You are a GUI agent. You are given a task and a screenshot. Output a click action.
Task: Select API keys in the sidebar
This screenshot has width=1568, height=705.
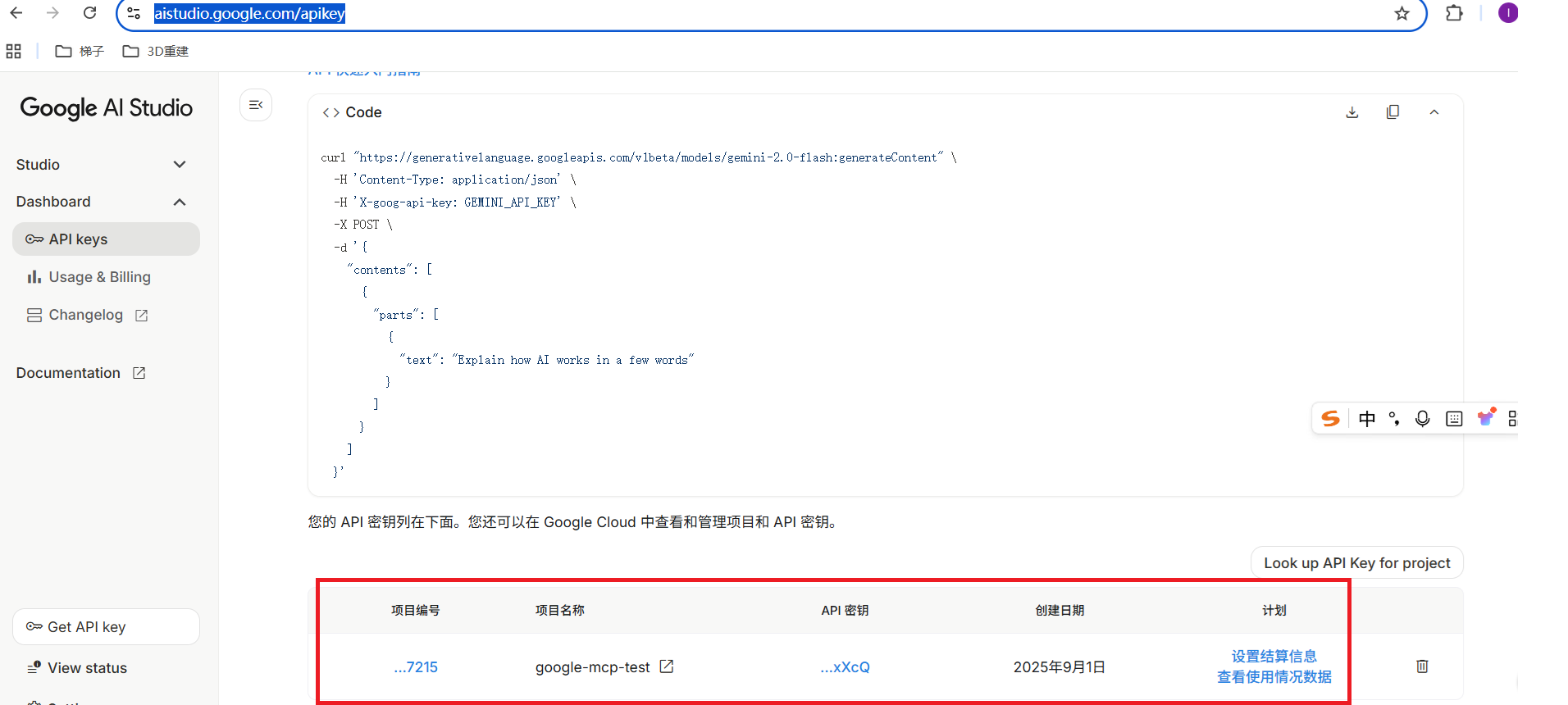point(106,239)
